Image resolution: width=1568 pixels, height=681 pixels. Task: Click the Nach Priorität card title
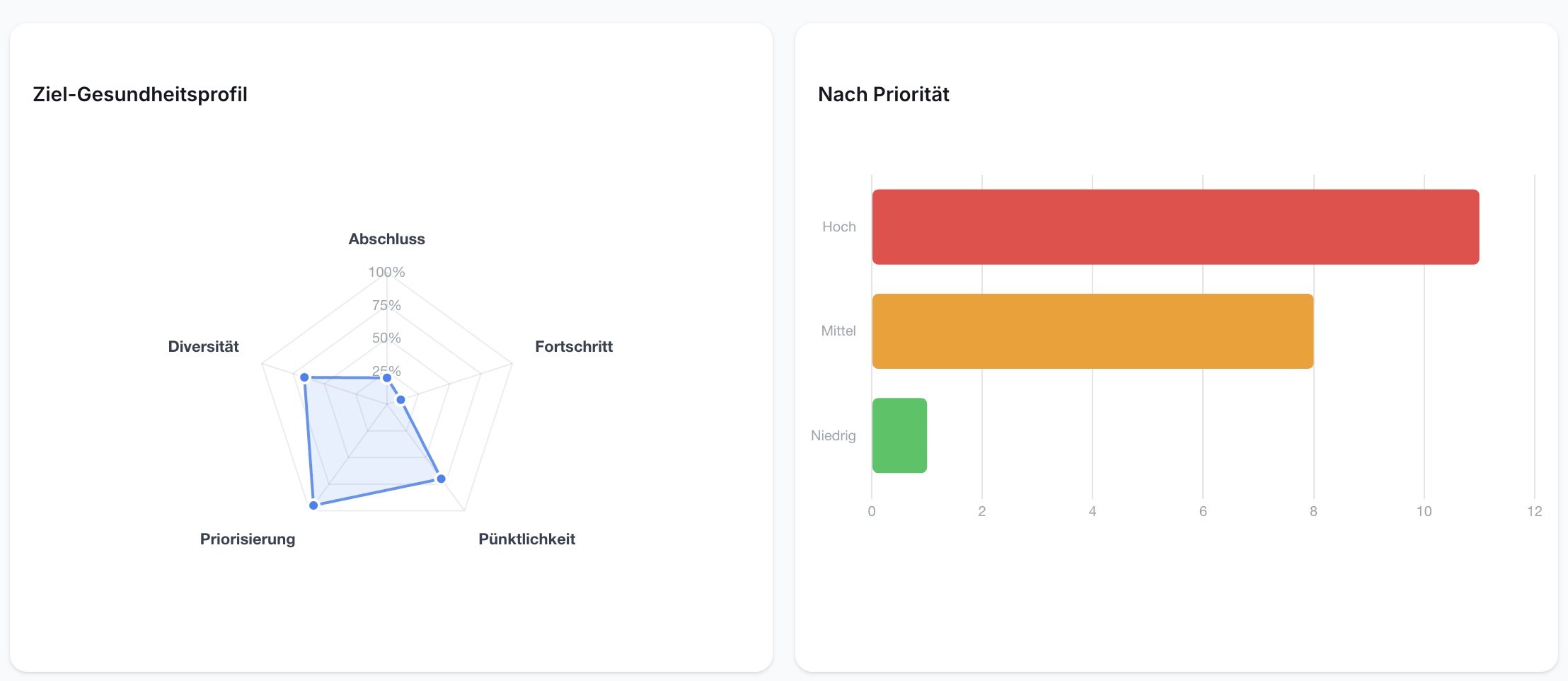[883, 94]
